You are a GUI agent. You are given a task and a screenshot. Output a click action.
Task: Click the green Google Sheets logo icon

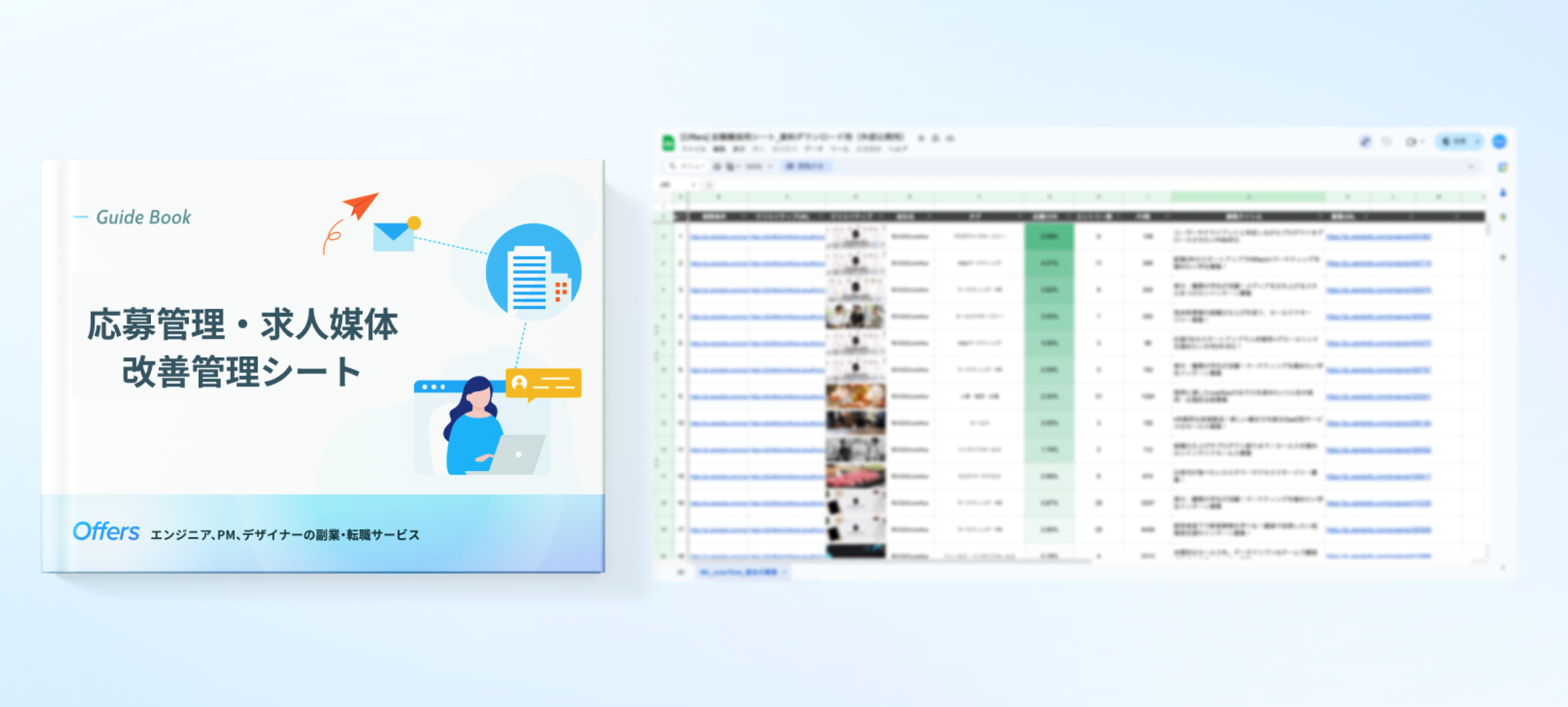(668, 142)
